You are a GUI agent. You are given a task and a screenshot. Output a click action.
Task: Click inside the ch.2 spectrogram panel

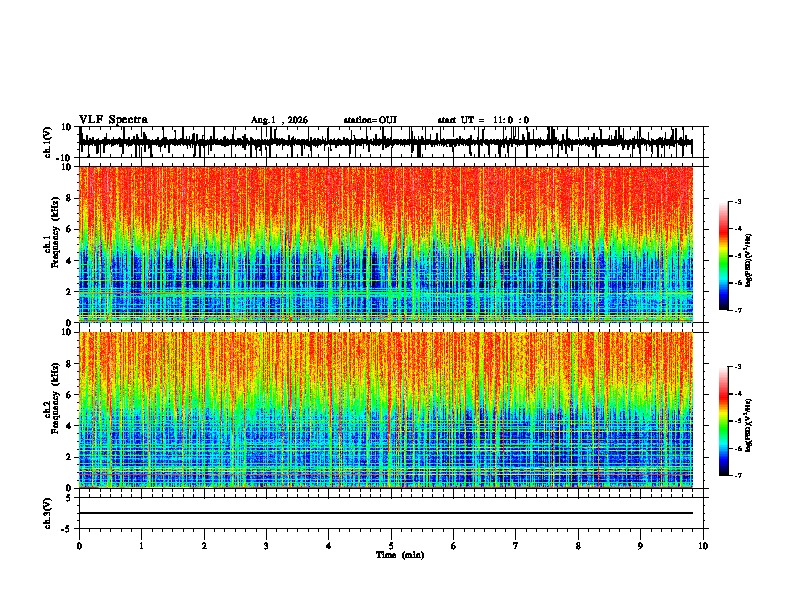[x=386, y=410]
